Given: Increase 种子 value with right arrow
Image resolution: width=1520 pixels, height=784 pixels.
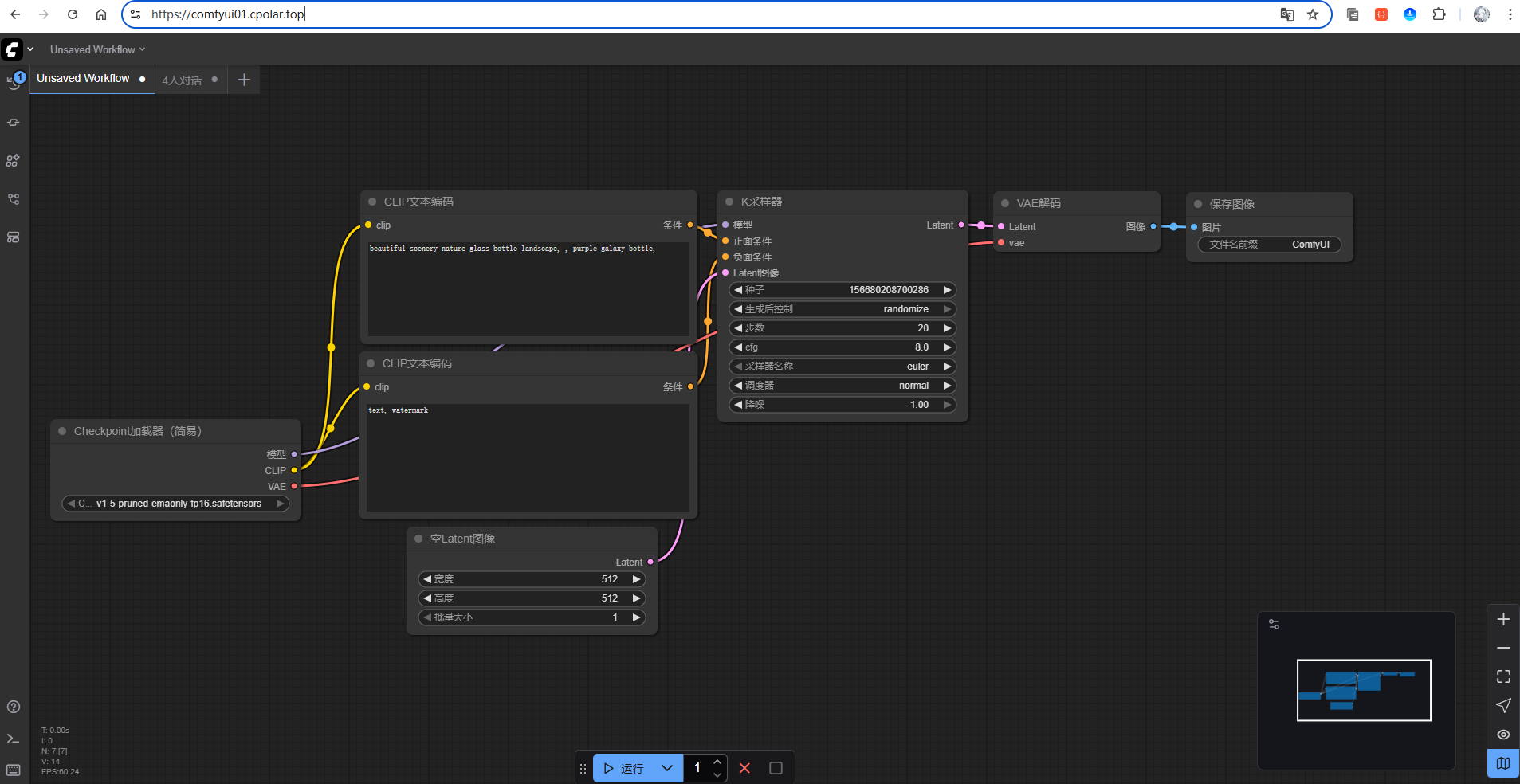Looking at the screenshot, I should [x=947, y=290].
